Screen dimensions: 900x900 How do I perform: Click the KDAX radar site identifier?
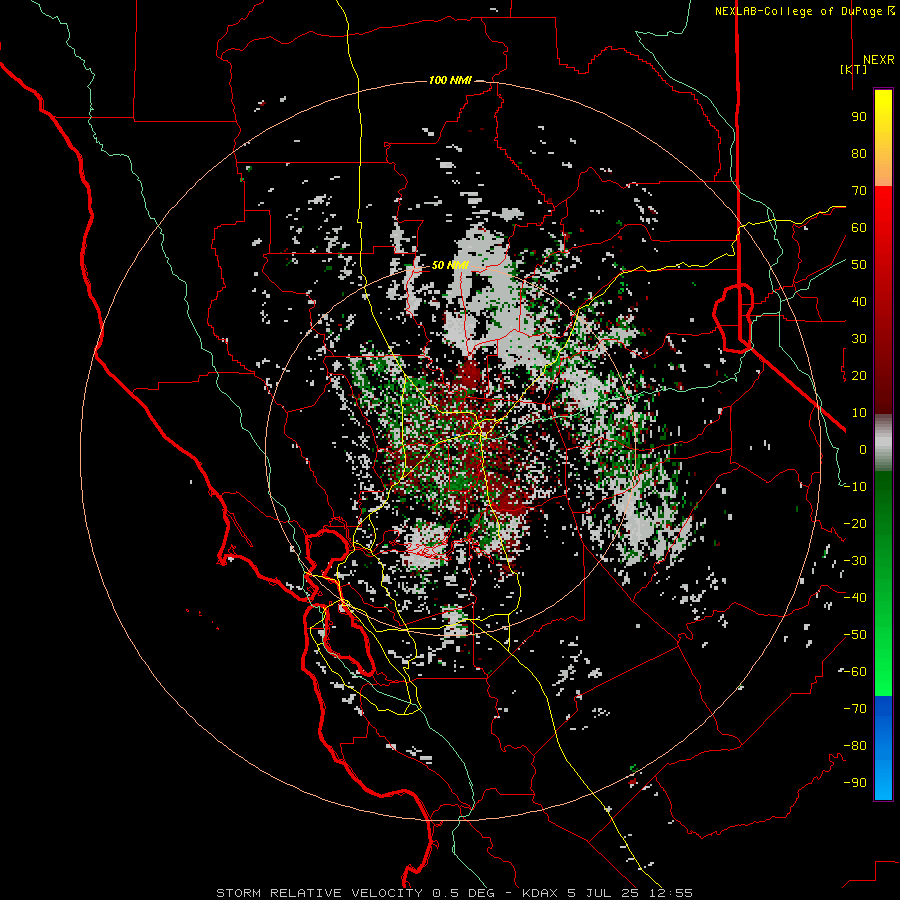(539, 893)
